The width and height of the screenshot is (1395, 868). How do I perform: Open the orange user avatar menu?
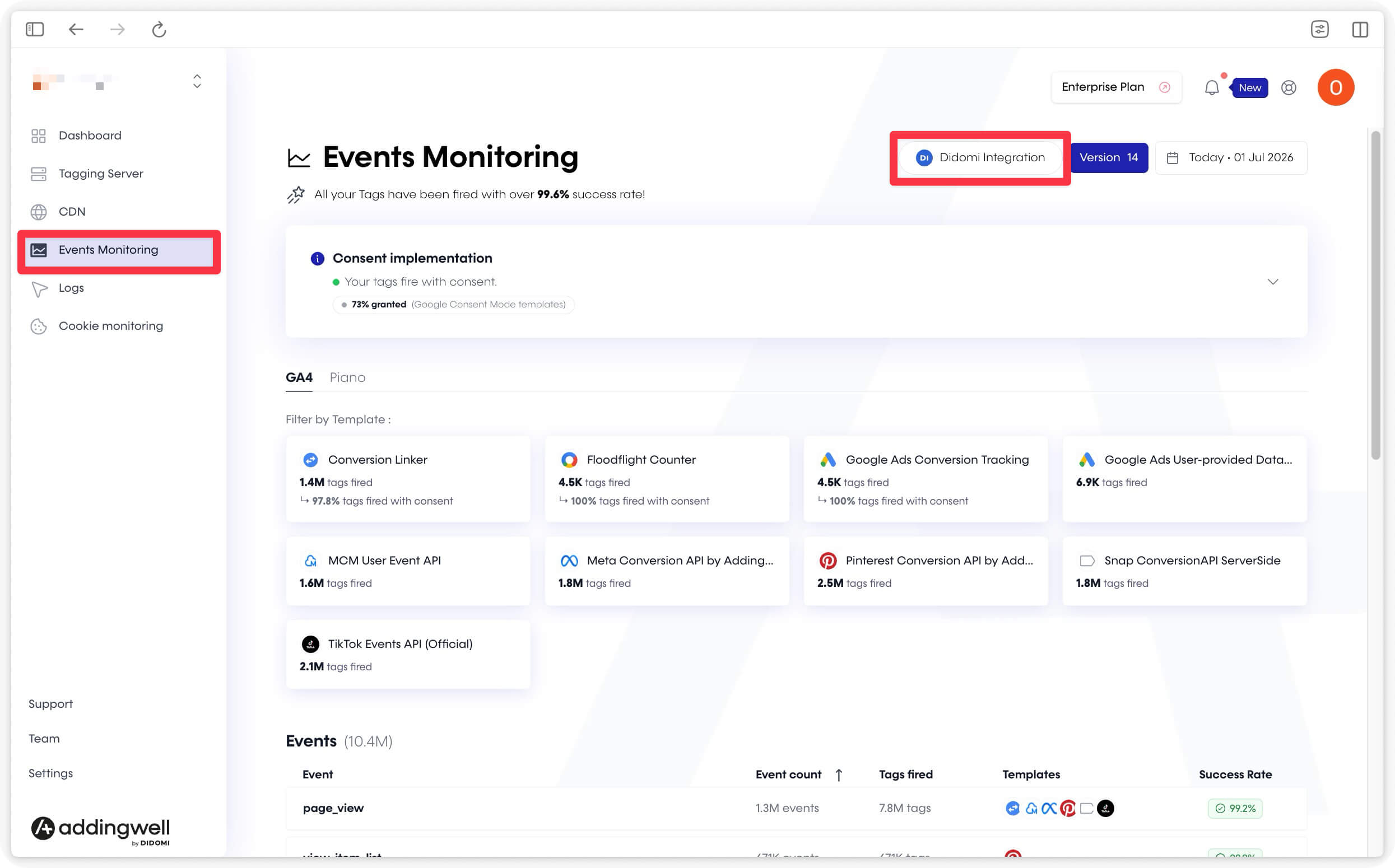1335,87
